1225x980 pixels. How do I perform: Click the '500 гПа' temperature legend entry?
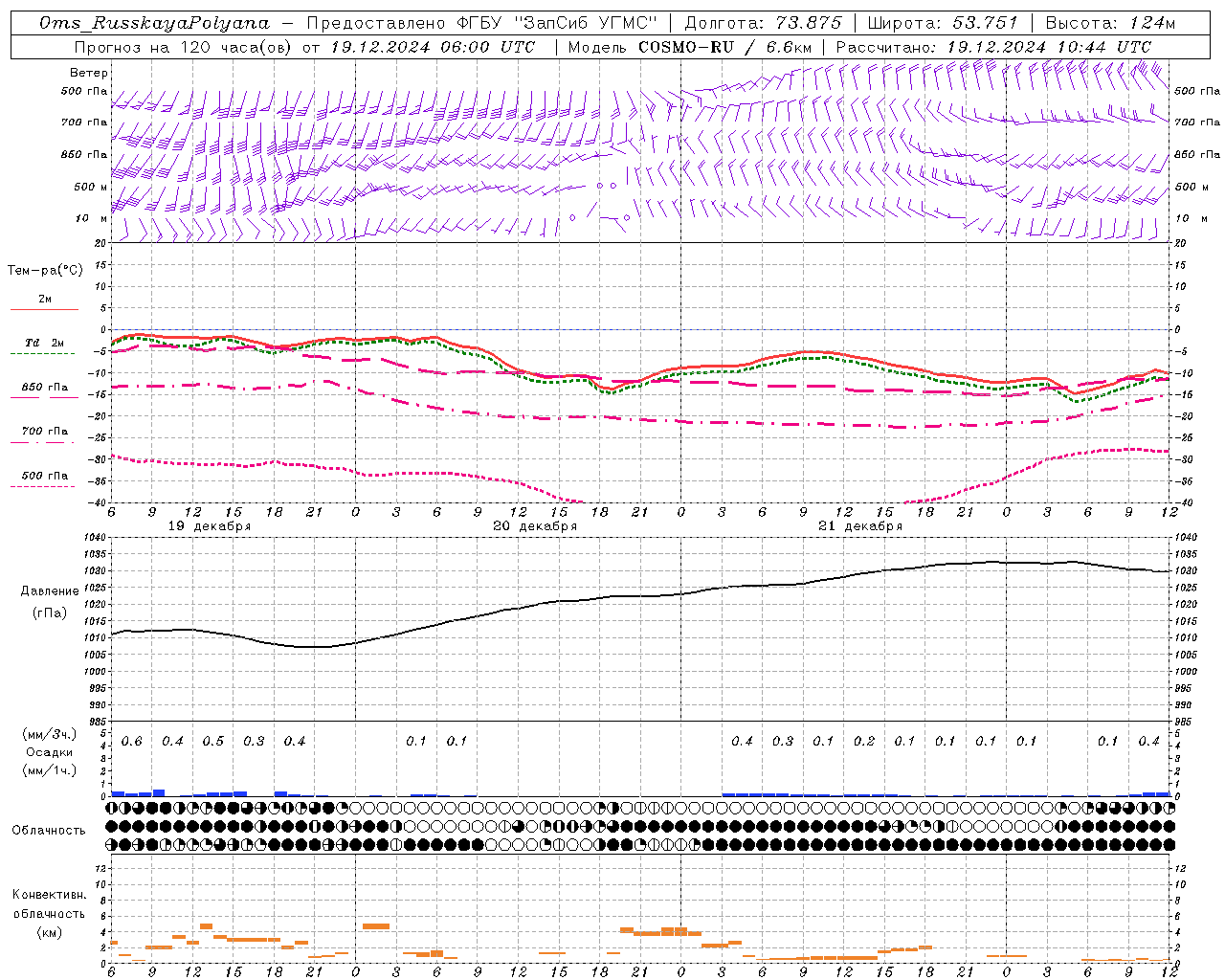[44, 476]
